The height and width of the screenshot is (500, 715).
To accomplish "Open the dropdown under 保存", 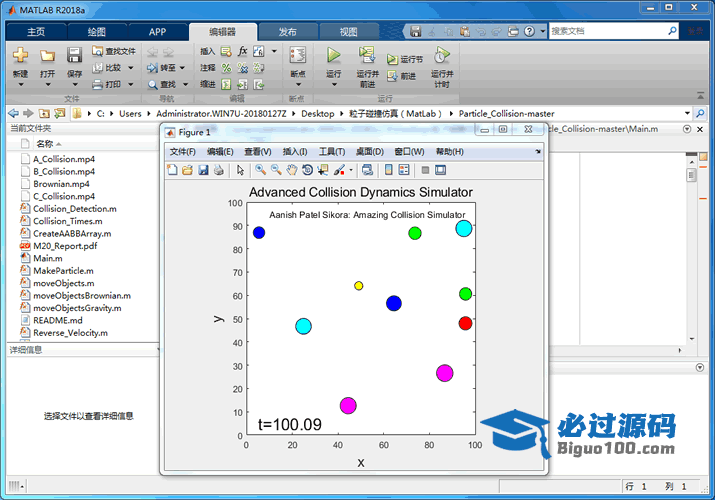I will [75, 85].
